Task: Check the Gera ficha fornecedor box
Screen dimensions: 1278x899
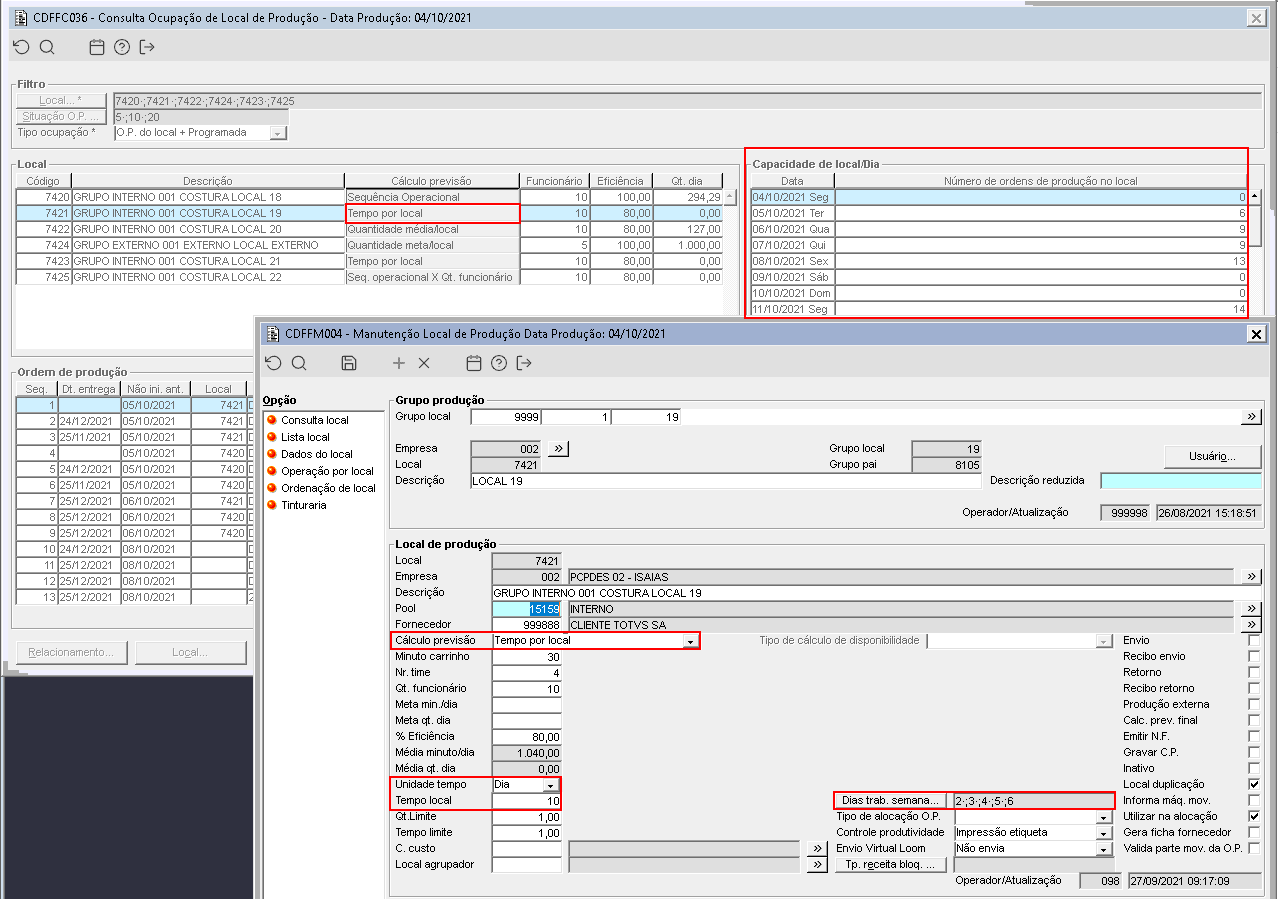Action: click(x=1254, y=832)
